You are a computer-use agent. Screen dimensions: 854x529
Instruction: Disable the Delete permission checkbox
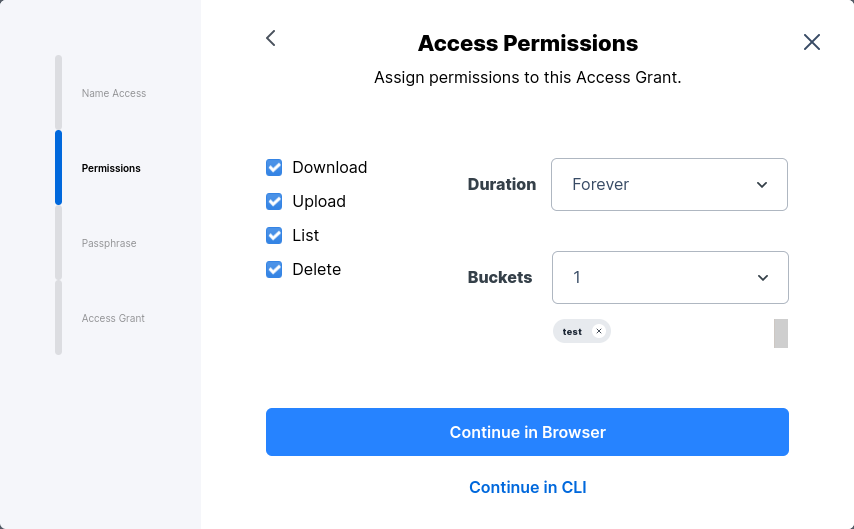click(274, 270)
